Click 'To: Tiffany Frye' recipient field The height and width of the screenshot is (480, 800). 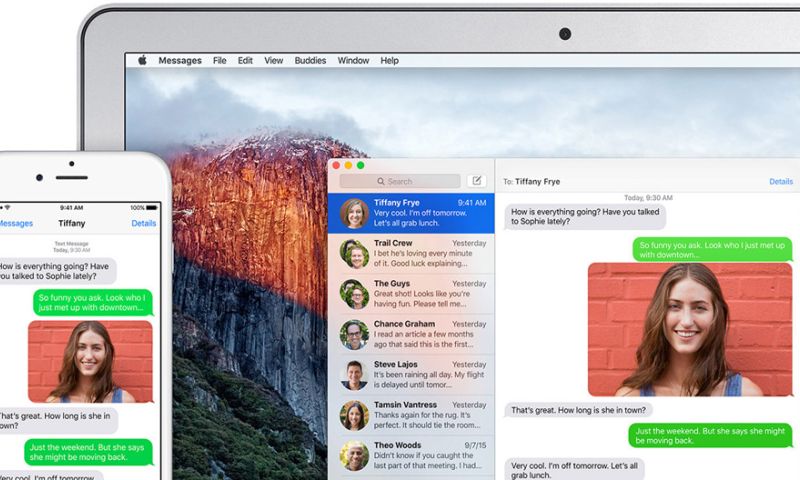532,181
